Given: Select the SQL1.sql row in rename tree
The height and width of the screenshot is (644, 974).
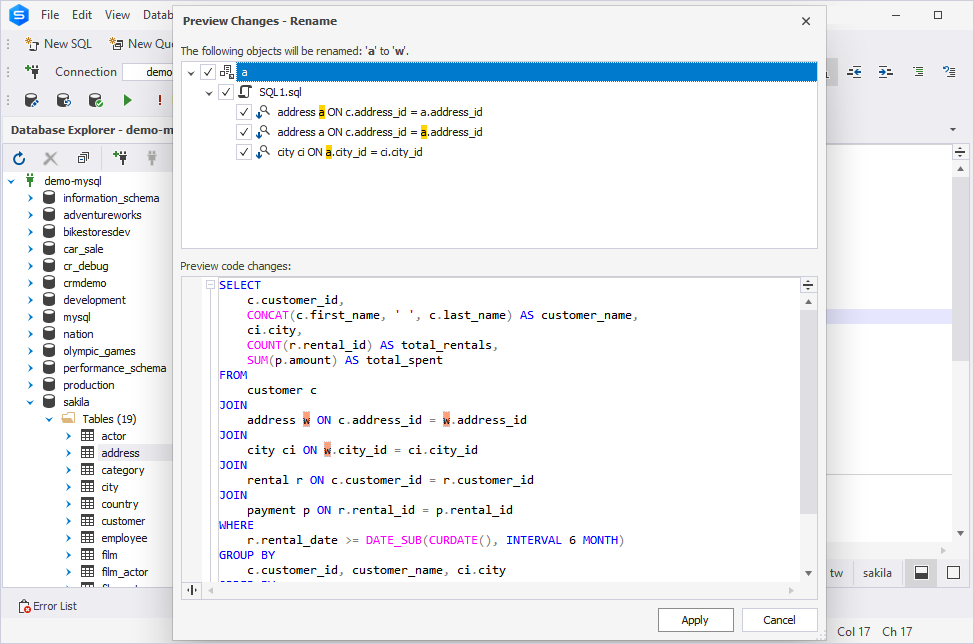Looking at the screenshot, I should click(x=280, y=92).
